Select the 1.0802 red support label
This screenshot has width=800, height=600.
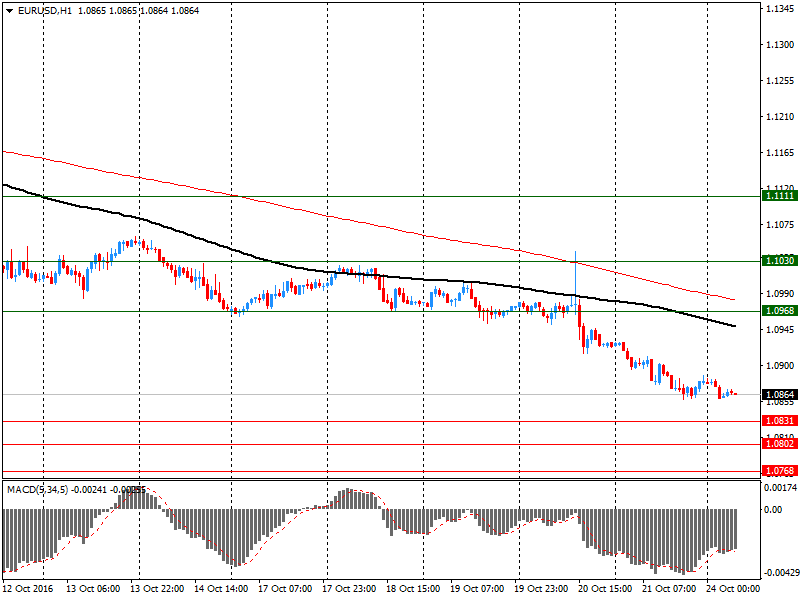point(780,444)
